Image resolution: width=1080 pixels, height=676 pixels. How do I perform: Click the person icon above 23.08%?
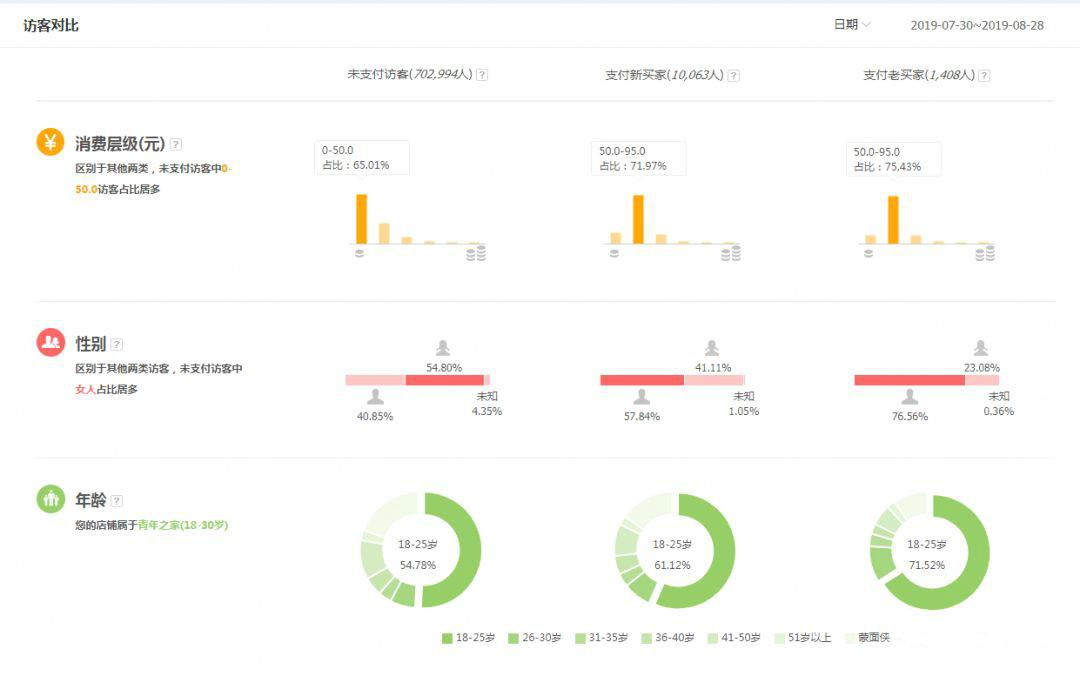pyautogui.click(x=981, y=348)
